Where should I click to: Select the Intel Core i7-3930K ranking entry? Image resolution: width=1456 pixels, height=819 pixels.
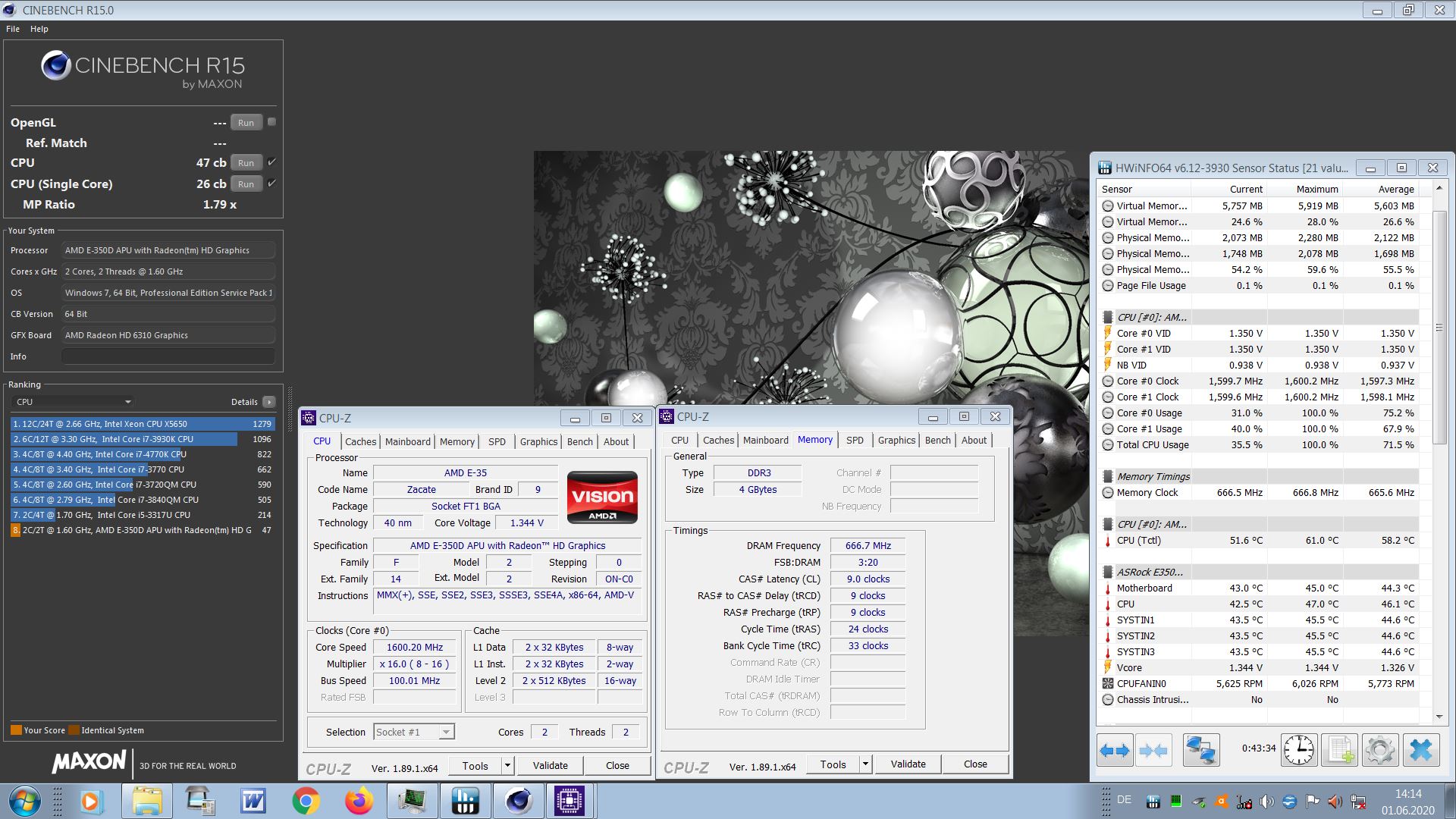pos(142,439)
